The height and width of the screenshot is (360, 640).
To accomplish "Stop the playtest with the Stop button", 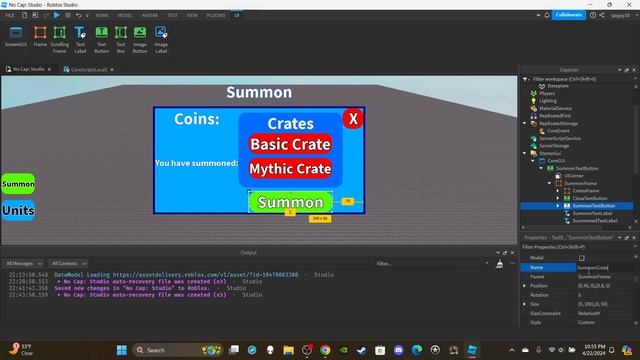I will pos(68,15).
